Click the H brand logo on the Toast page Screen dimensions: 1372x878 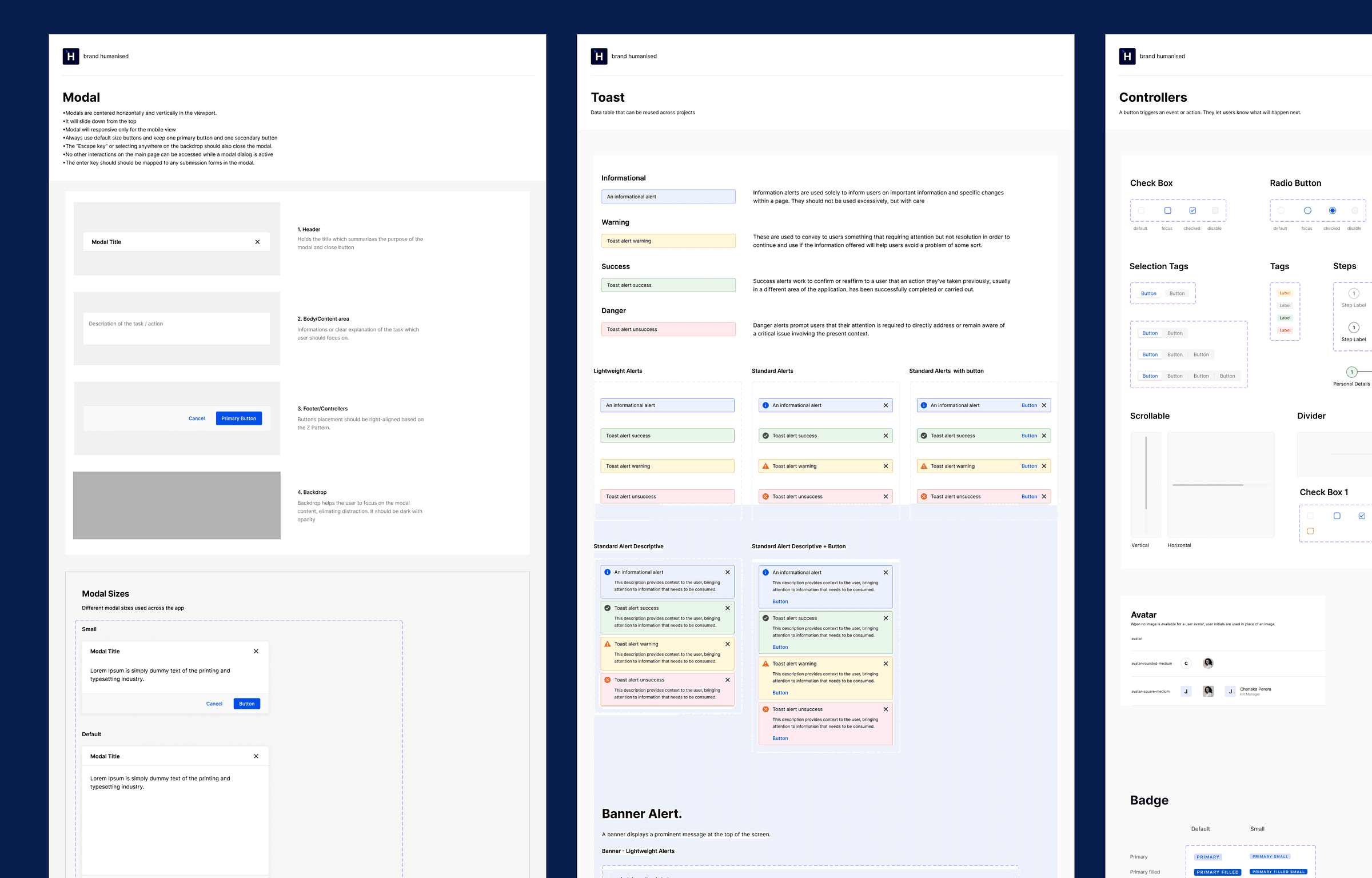(599, 56)
